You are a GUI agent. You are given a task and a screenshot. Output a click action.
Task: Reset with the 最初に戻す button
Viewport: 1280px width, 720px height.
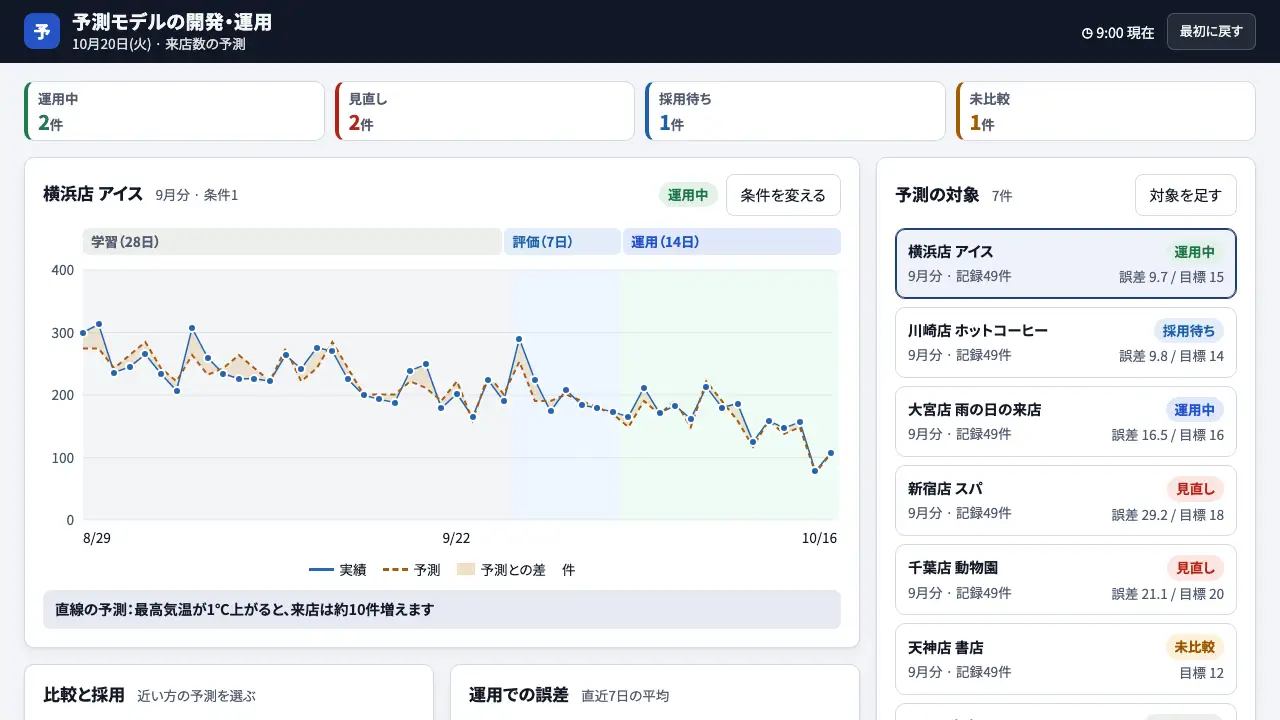[1211, 31]
